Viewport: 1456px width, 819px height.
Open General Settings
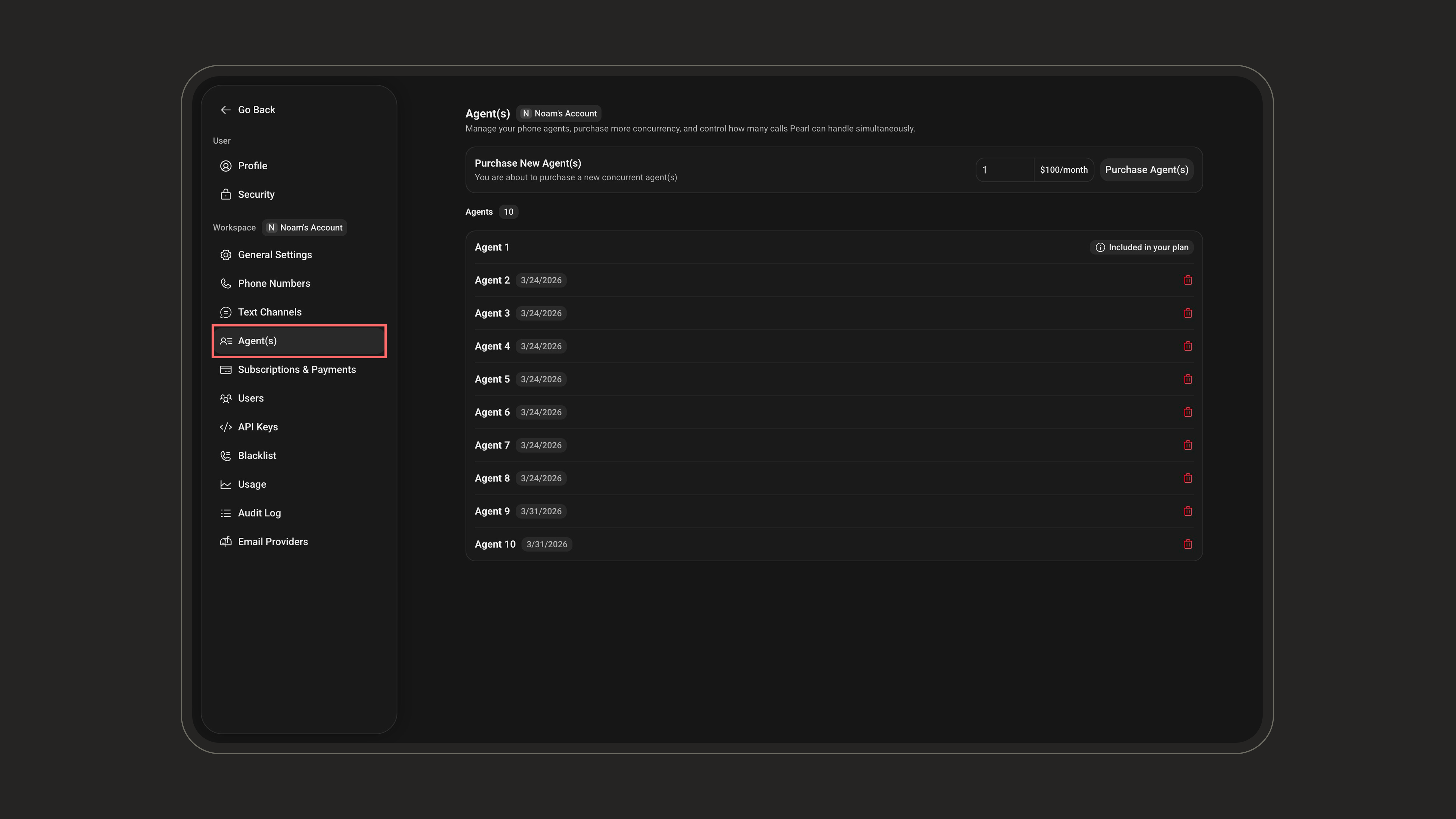click(298, 255)
